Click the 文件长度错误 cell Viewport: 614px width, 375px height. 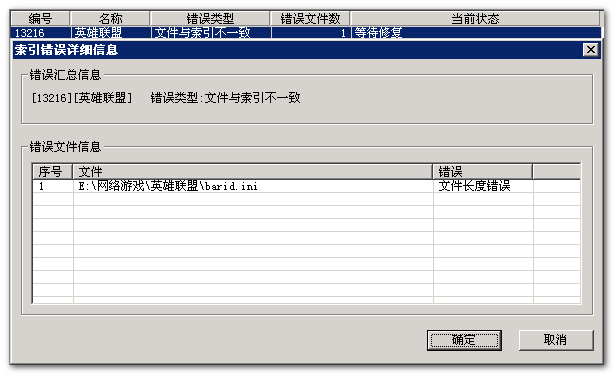click(x=483, y=186)
